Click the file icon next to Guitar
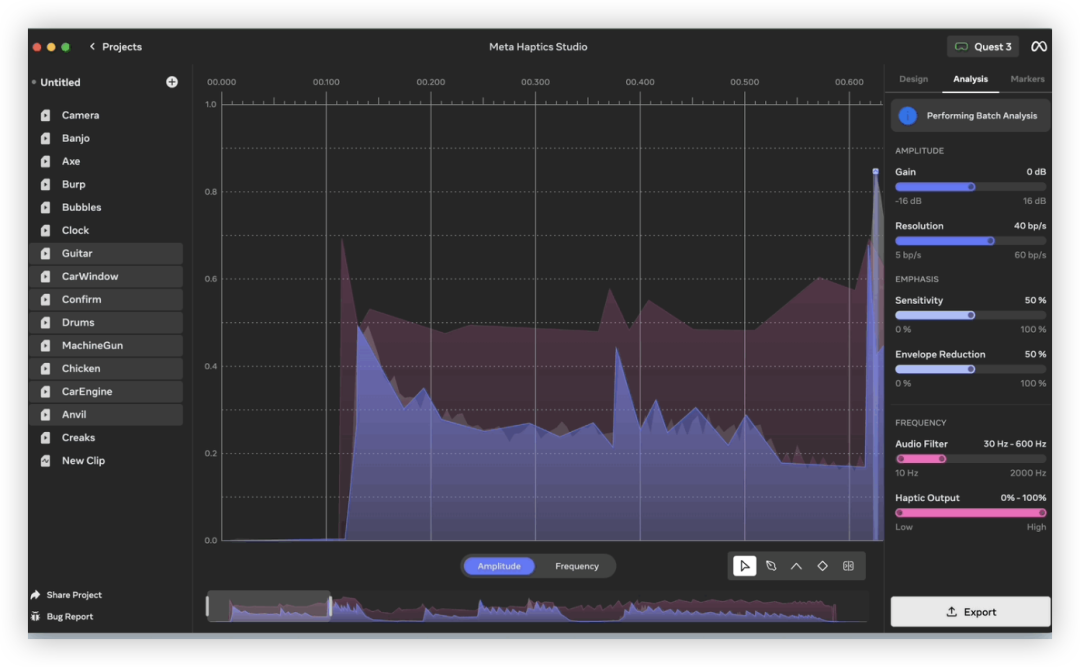 45,254
